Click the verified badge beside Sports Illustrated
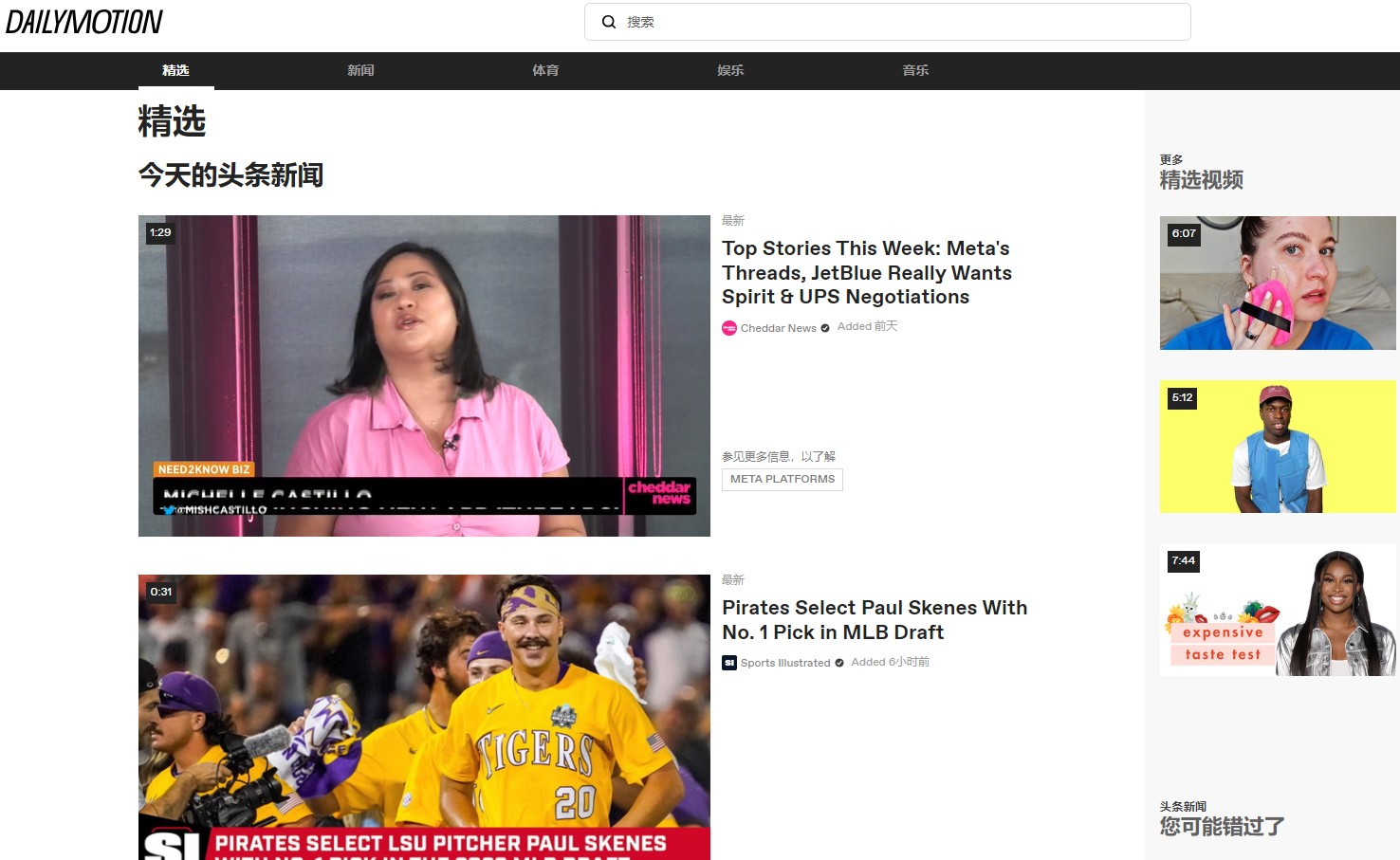This screenshot has width=1400, height=860. click(x=839, y=663)
